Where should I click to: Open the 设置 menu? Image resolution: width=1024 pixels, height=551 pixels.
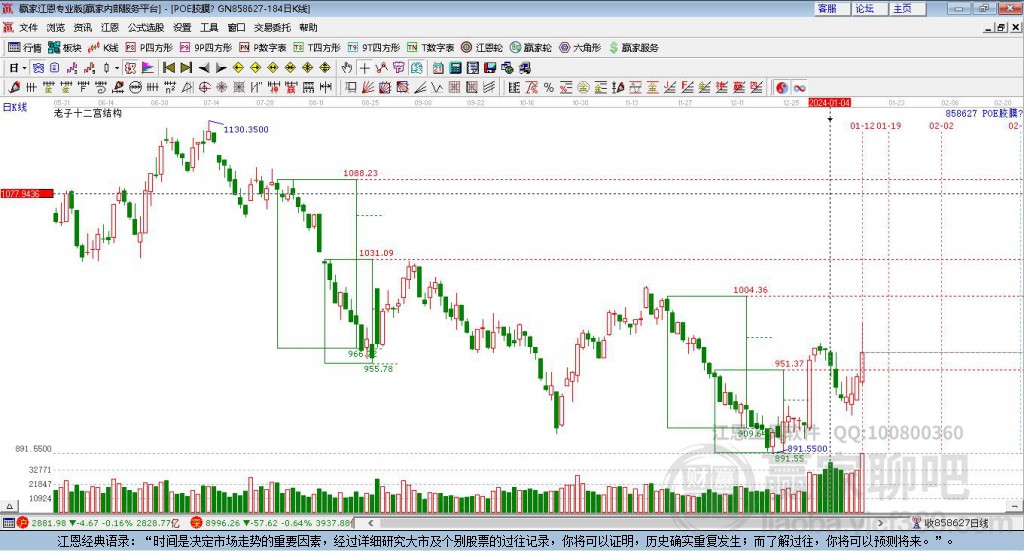point(182,27)
